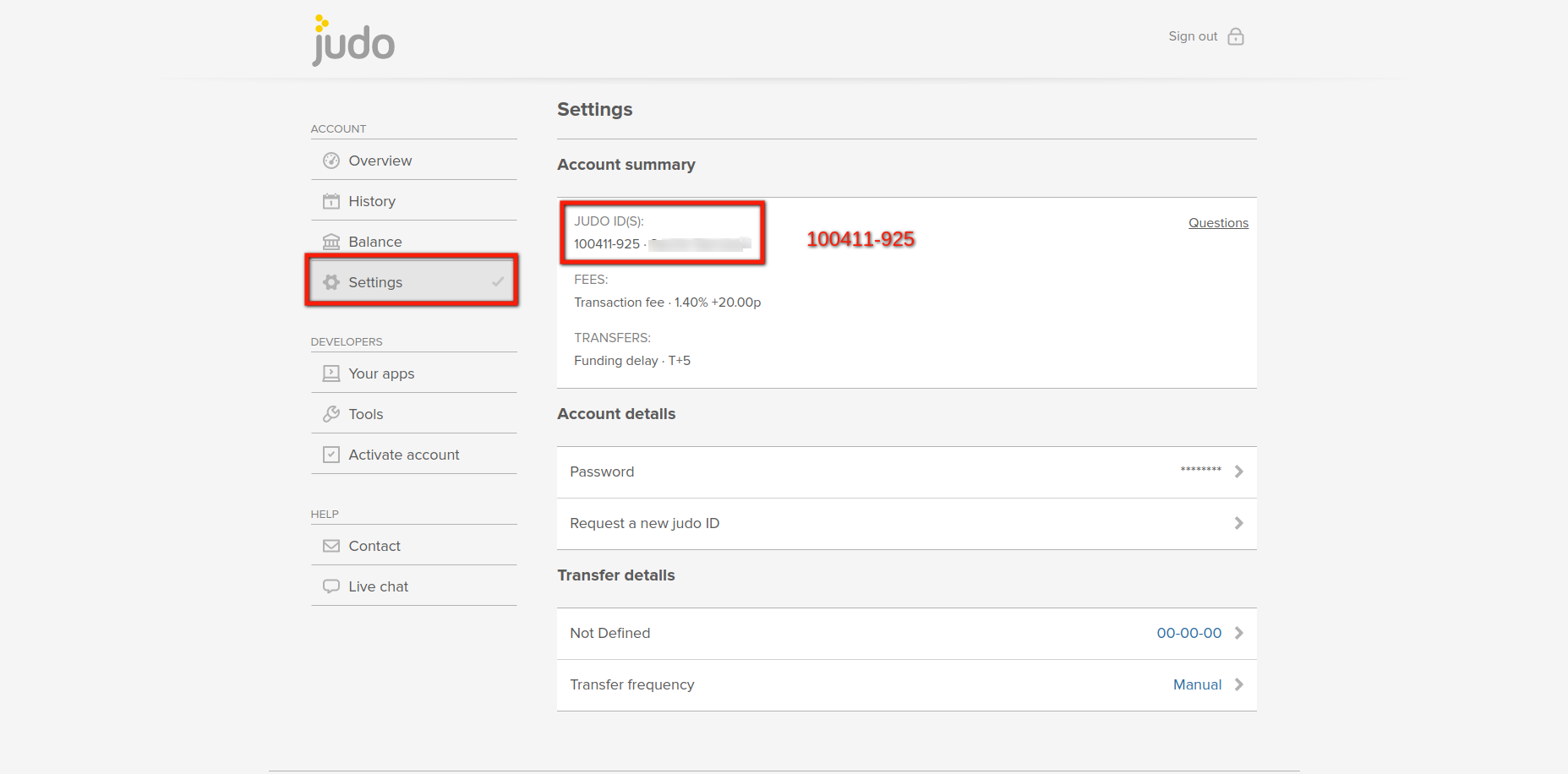This screenshot has height=774, width=1568.
Task: Select the Settings menu item
Action: [413, 282]
